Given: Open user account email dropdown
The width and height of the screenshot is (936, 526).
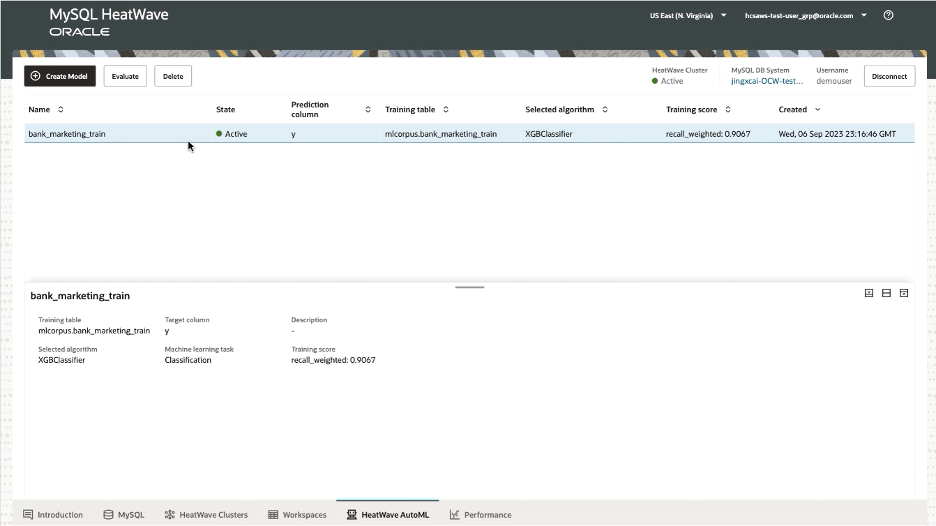Looking at the screenshot, I should (x=805, y=16).
